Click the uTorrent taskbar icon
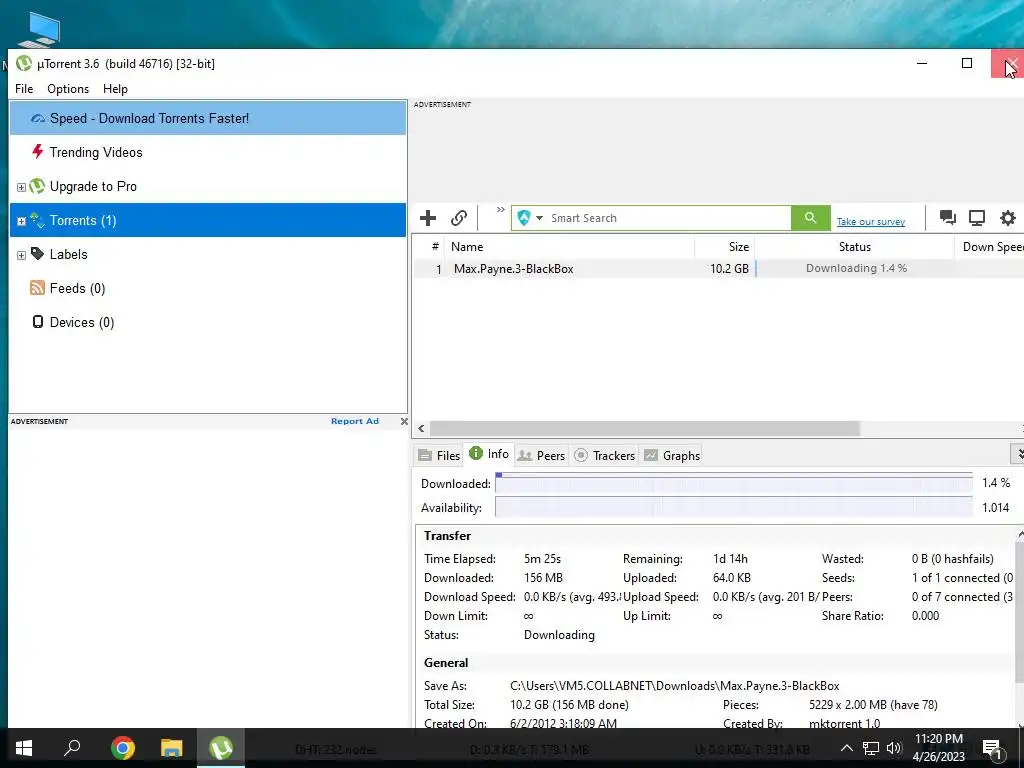This screenshot has height=768, width=1024. pos(221,748)
